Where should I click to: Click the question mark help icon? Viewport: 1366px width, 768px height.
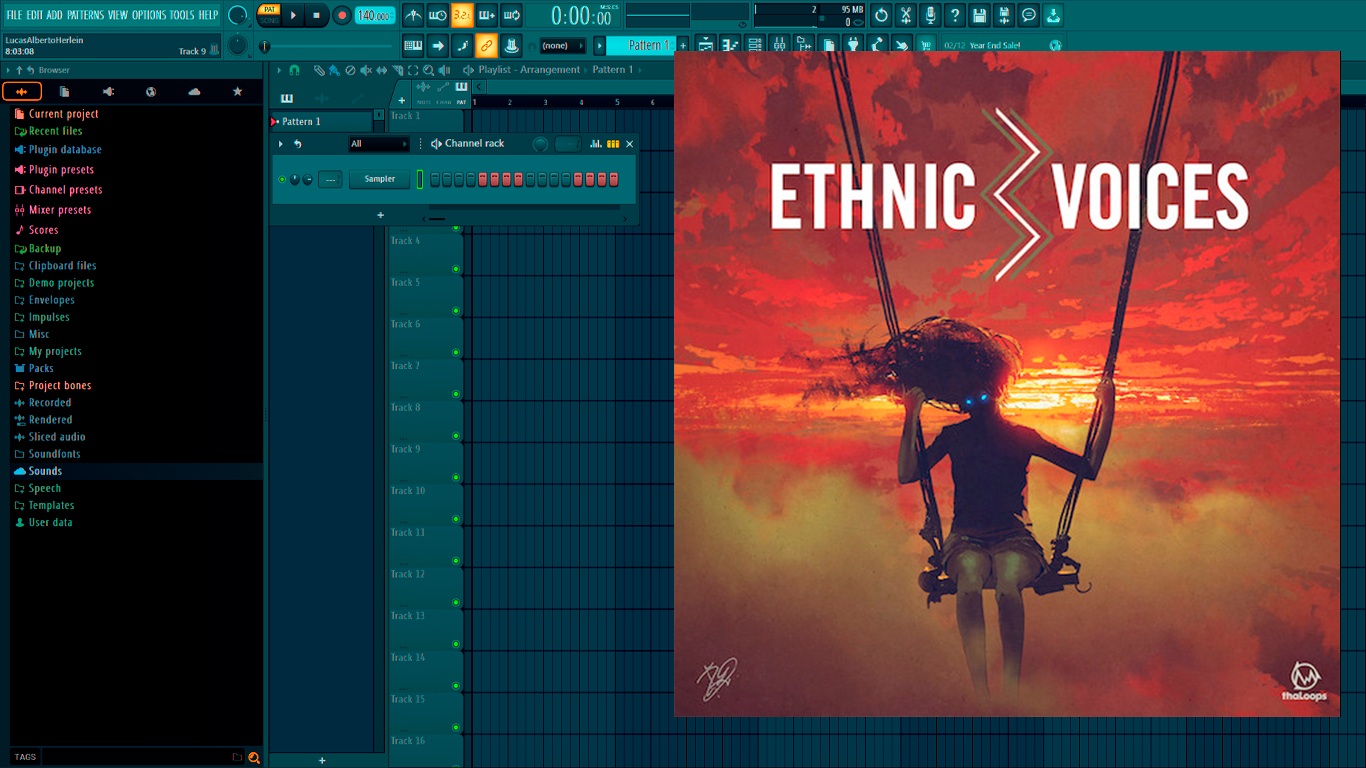(955, 15)
